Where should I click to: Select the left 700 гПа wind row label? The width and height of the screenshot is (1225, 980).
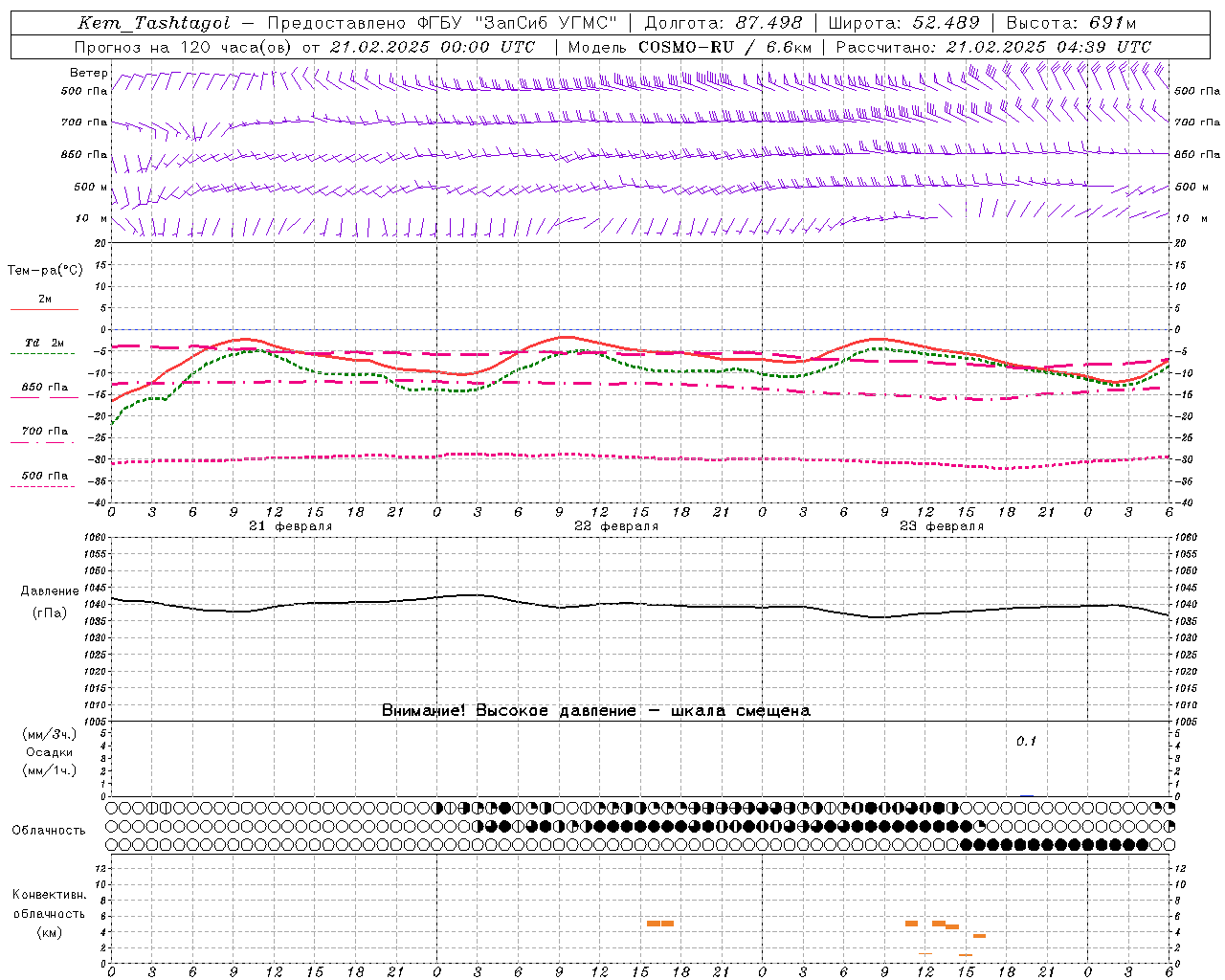click(84, 122)
